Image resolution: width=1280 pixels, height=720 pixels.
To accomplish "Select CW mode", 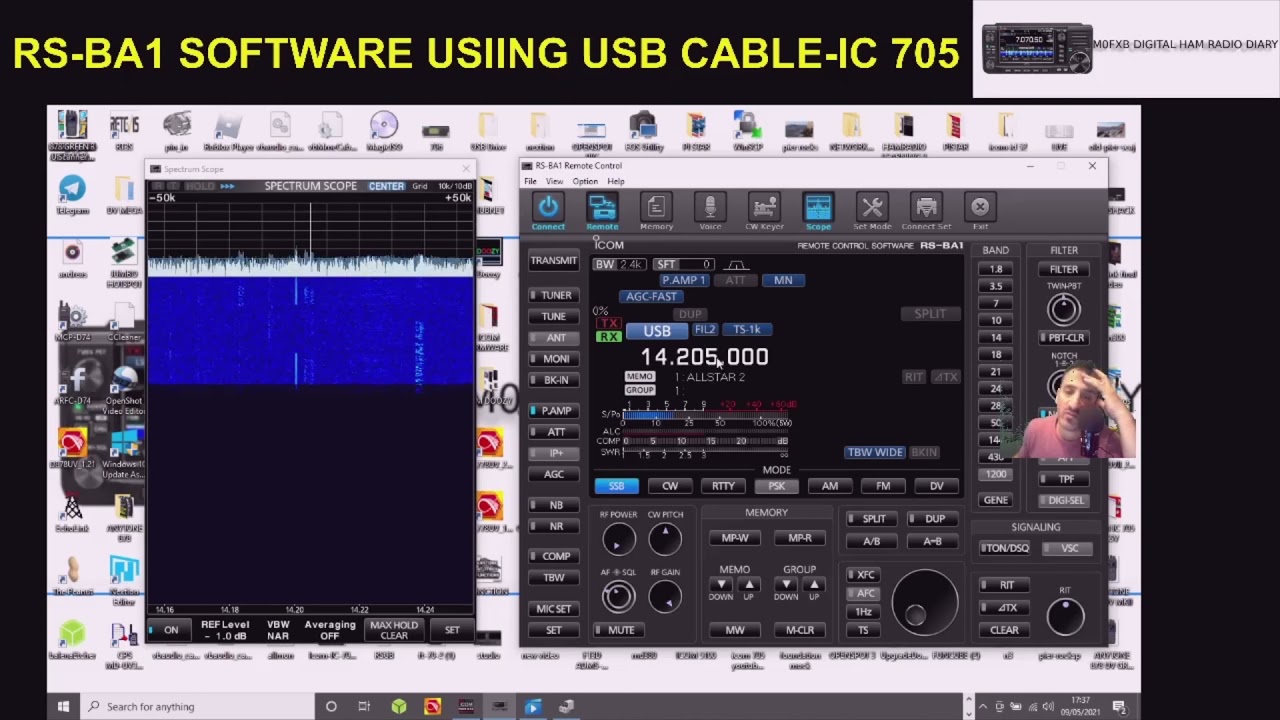I will (670, 486).
